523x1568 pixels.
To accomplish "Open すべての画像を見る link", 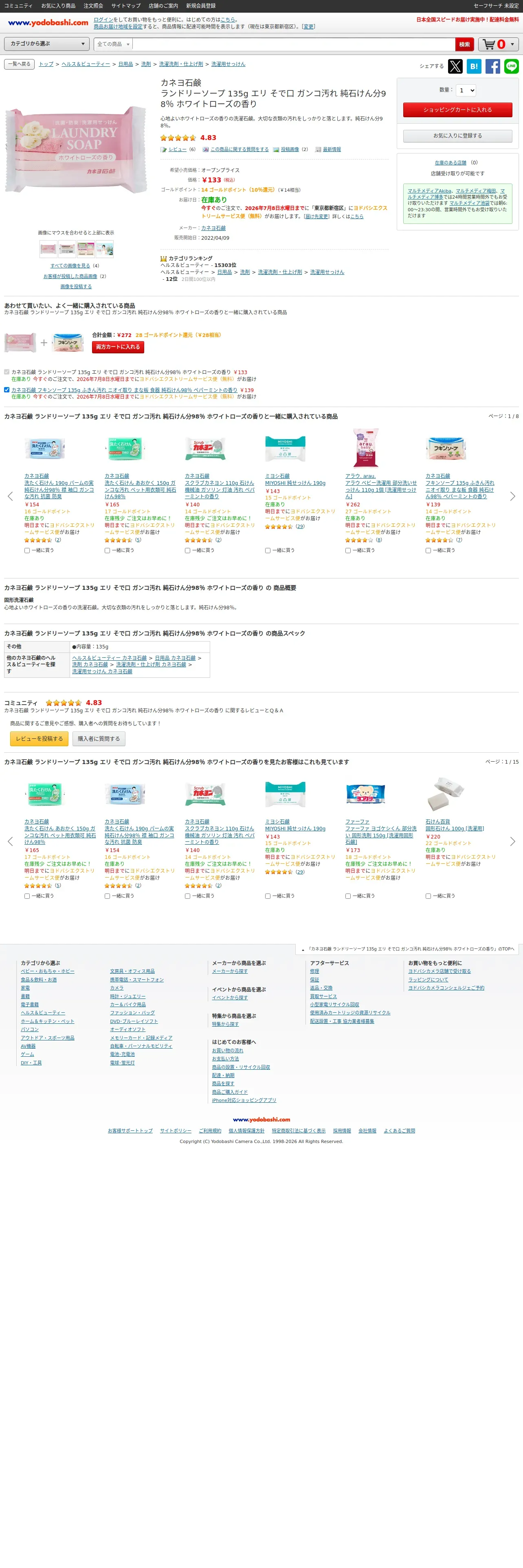I will pos(70,265).
